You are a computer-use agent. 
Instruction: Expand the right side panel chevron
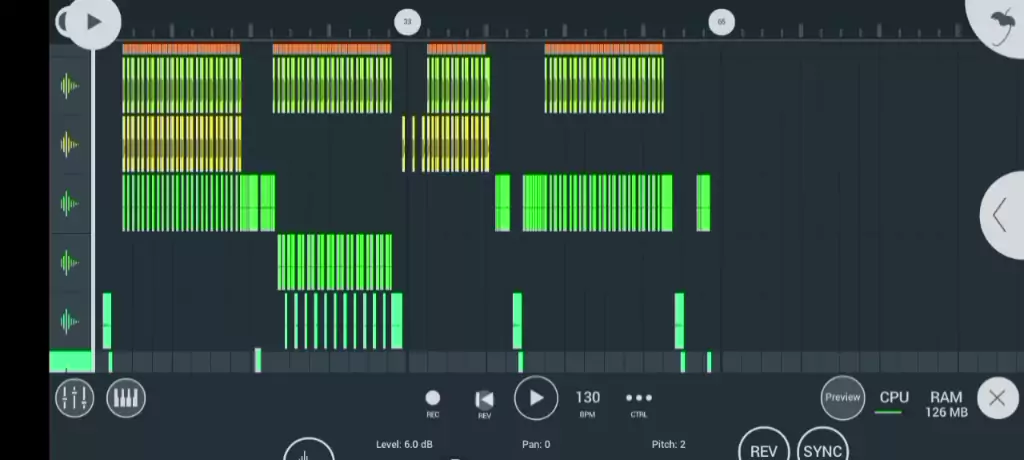pyautogui.click(x=1000, y=215)
